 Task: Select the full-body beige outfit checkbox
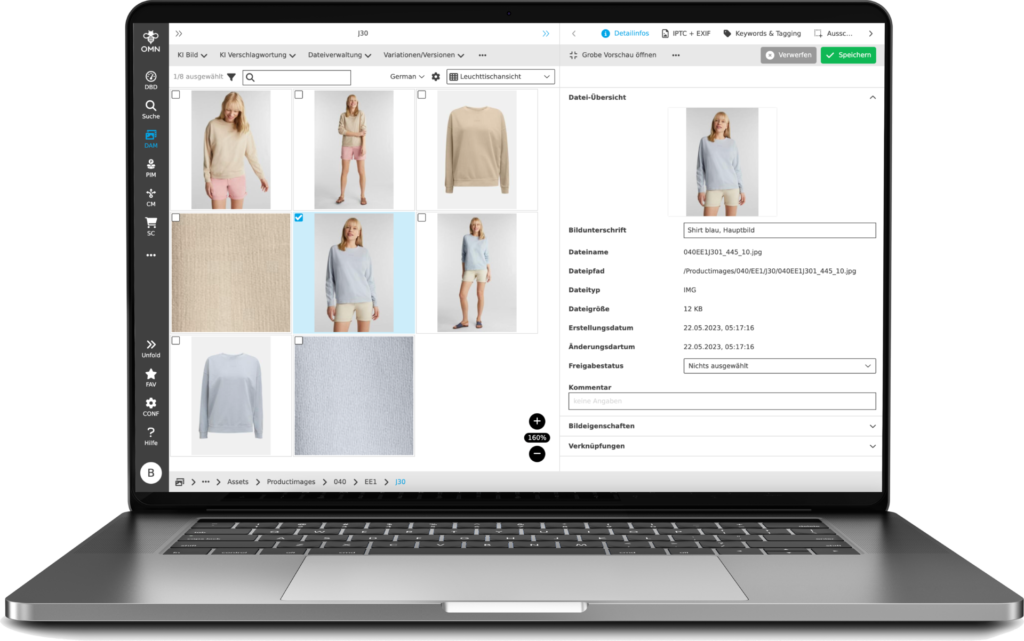299,95
